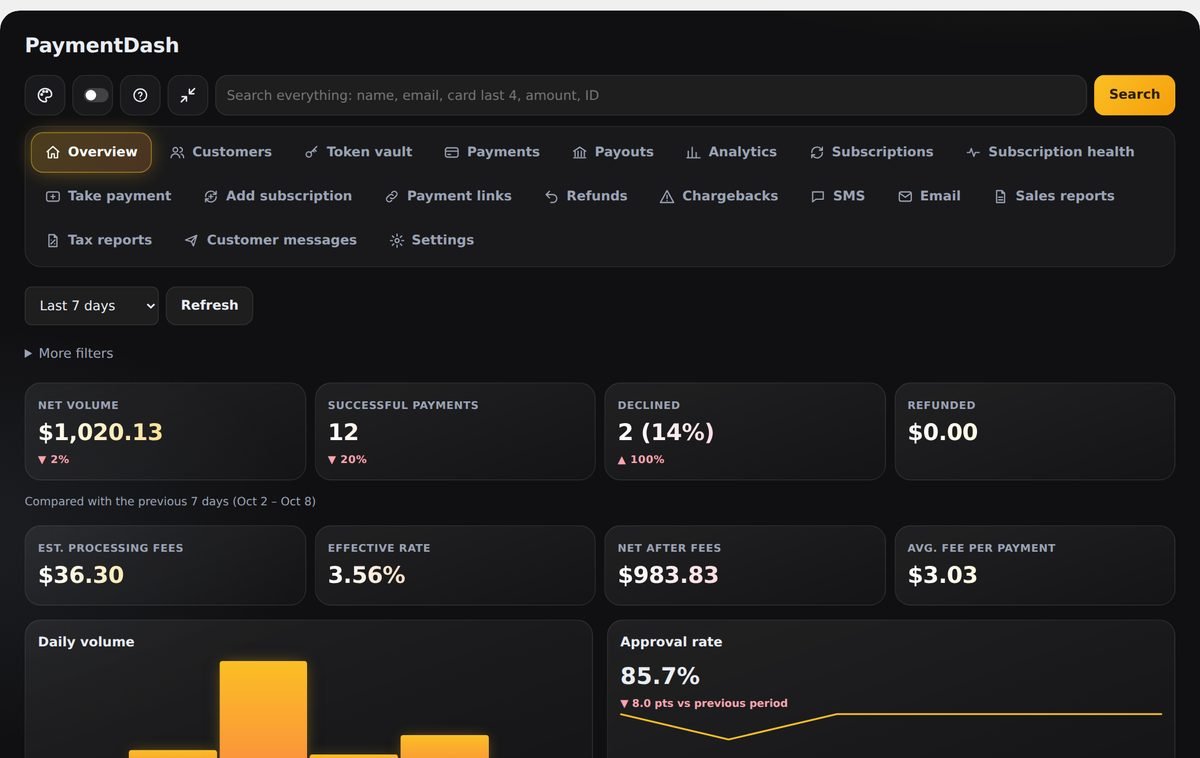Click the yellow Search button
The width and height of the screenshot is (1200, 758).
coord(1134,95)
